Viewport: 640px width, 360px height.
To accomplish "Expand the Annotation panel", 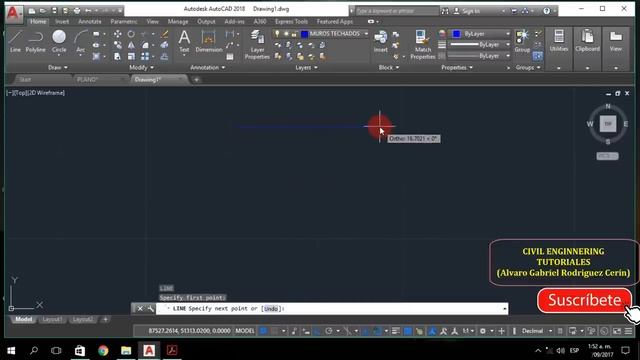I will pyautogui.click(x=207, y=68).
